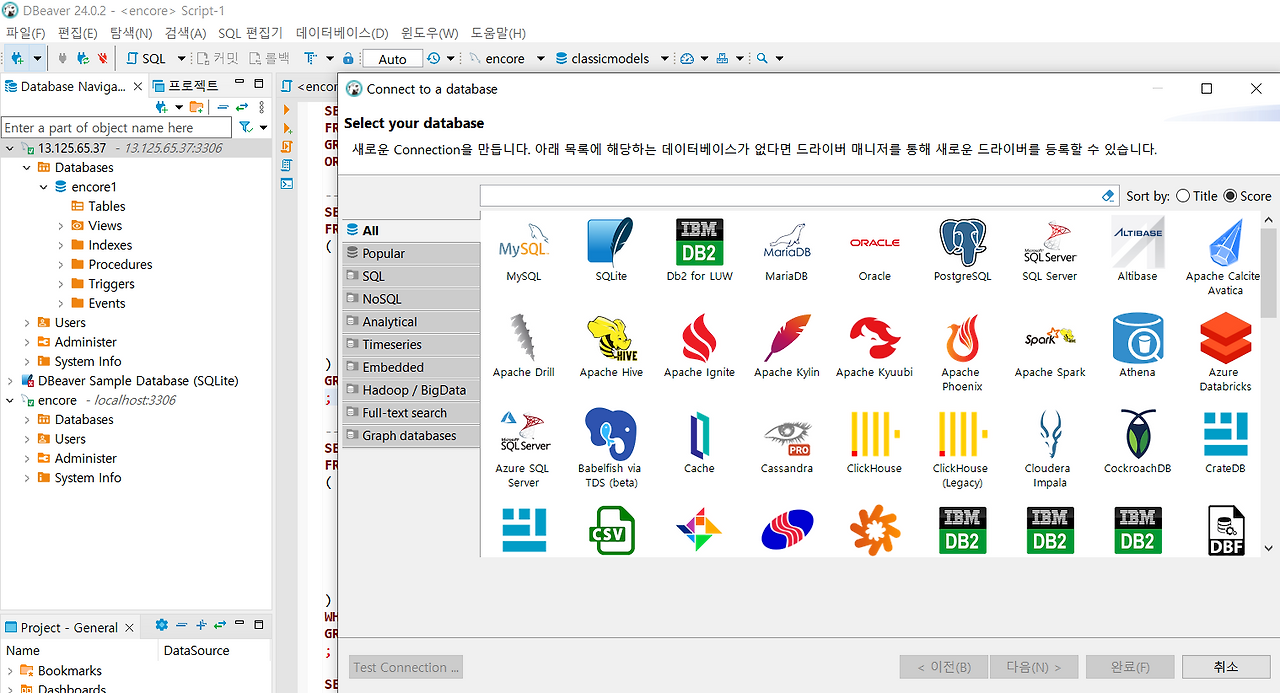Open the Analytical category
1280x693 pixels.
411,322
